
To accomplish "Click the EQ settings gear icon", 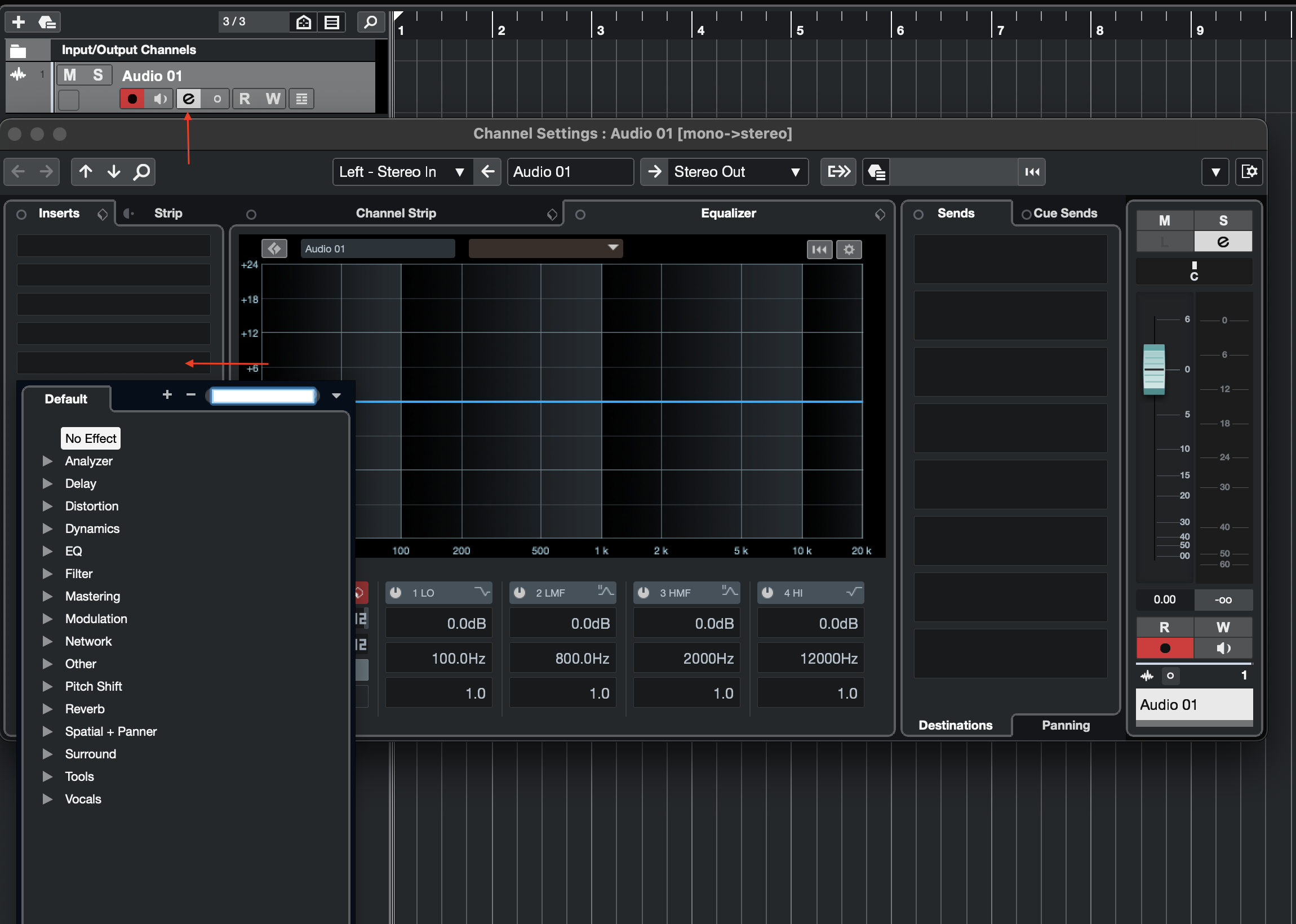I will click(x=848, y=249).
